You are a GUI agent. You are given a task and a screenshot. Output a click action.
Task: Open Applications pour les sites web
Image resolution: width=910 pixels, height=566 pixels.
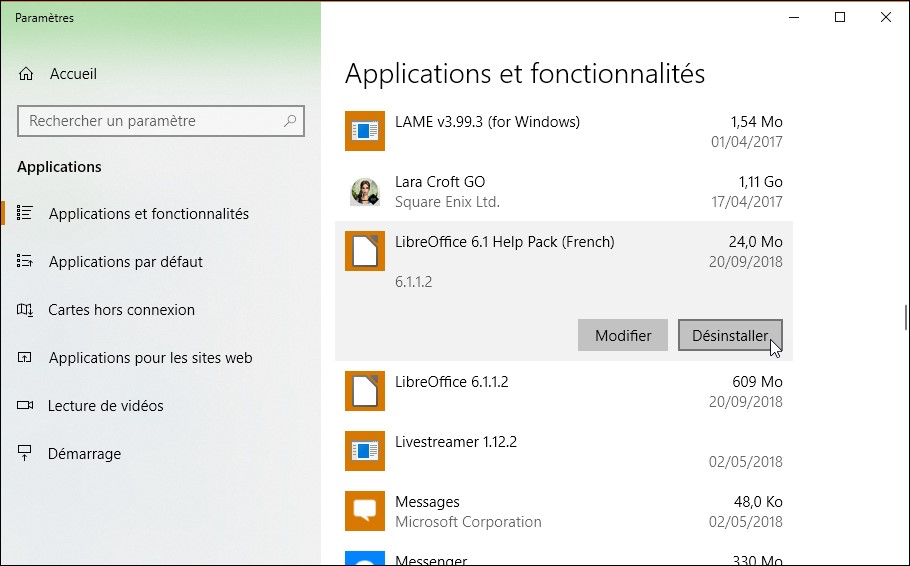(x=150, y=358)
